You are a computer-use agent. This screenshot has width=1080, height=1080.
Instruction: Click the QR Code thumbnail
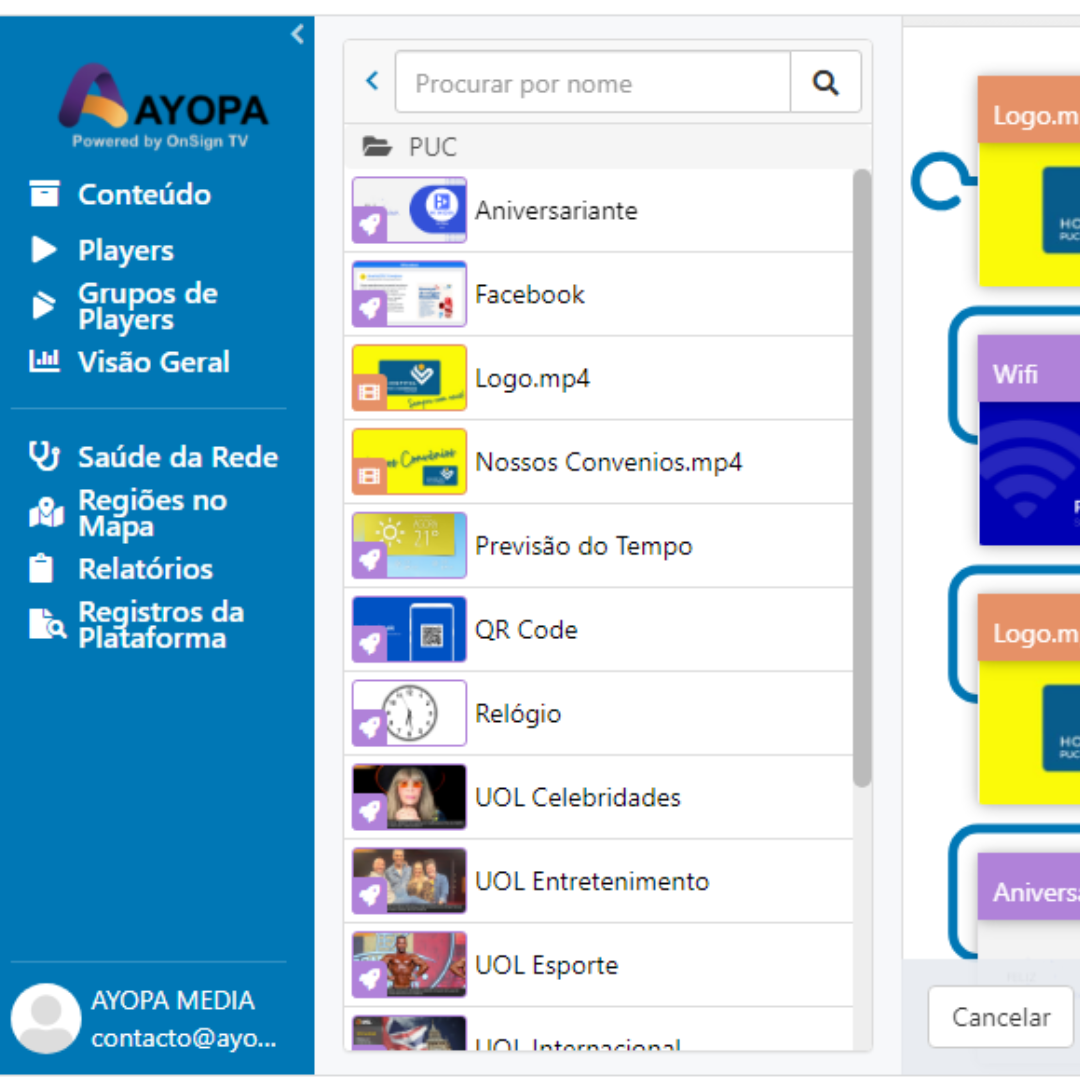click(409, 630)
